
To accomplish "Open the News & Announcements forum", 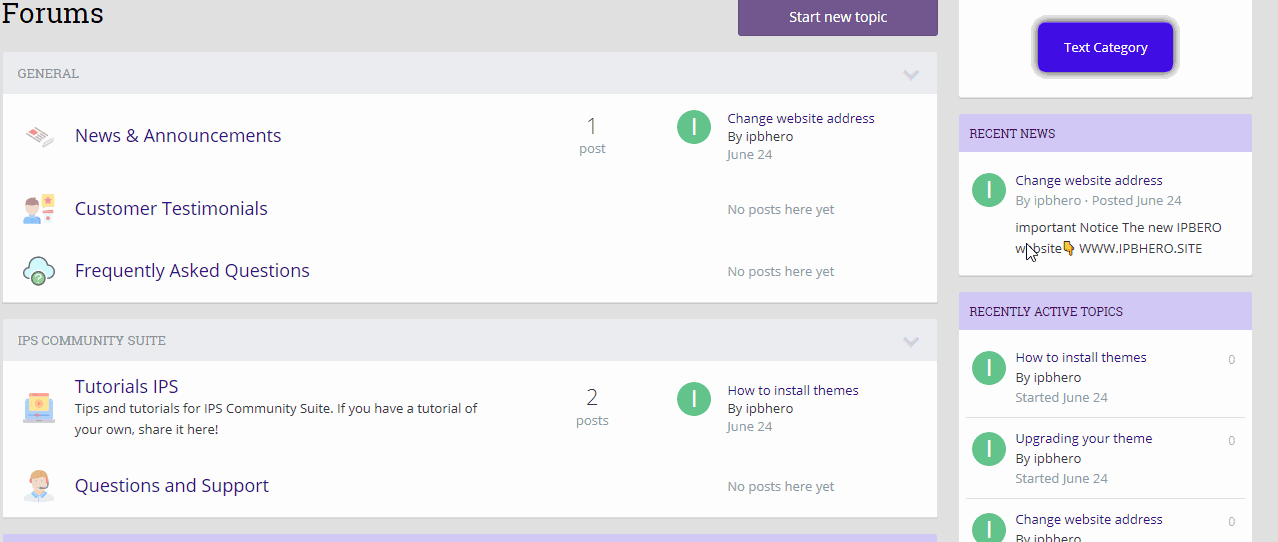I will [x=178, y=136].
